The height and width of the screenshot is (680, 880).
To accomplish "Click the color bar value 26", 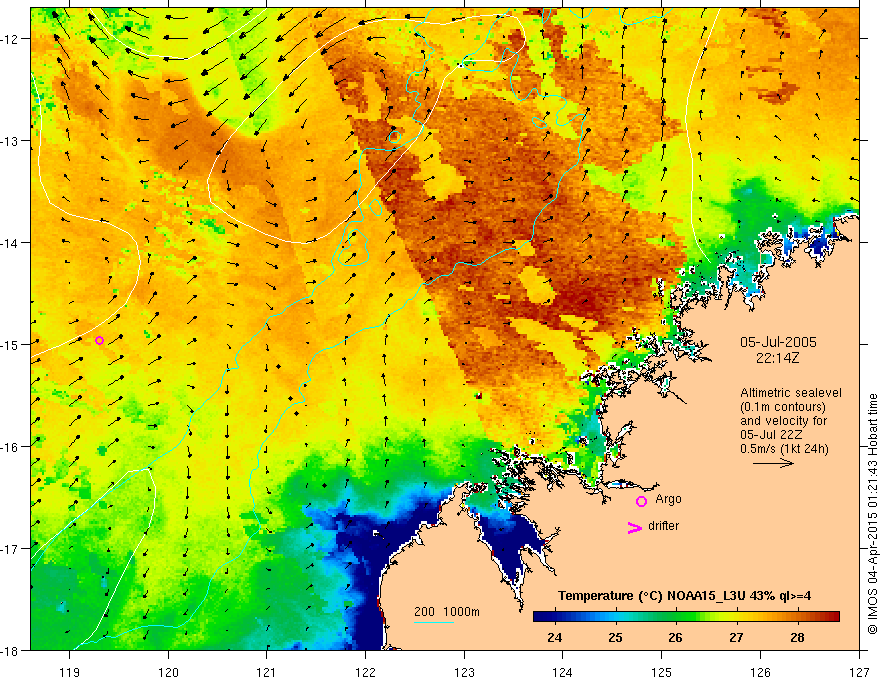I will tap(676, 637).
